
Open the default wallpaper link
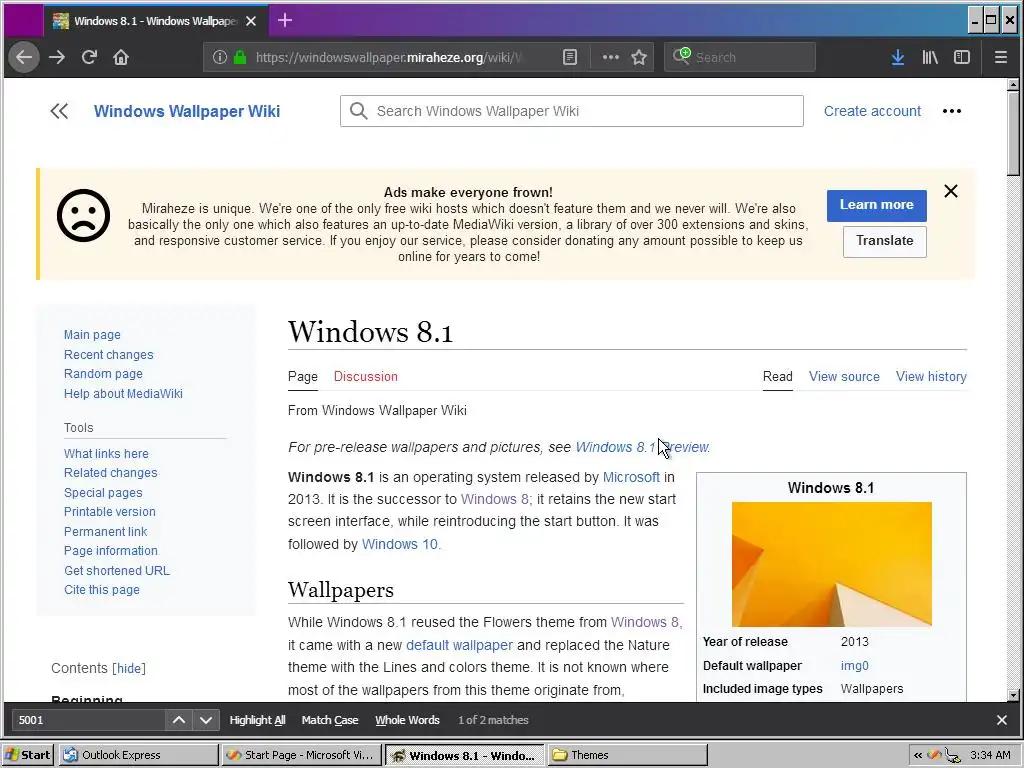click(459, 645)
